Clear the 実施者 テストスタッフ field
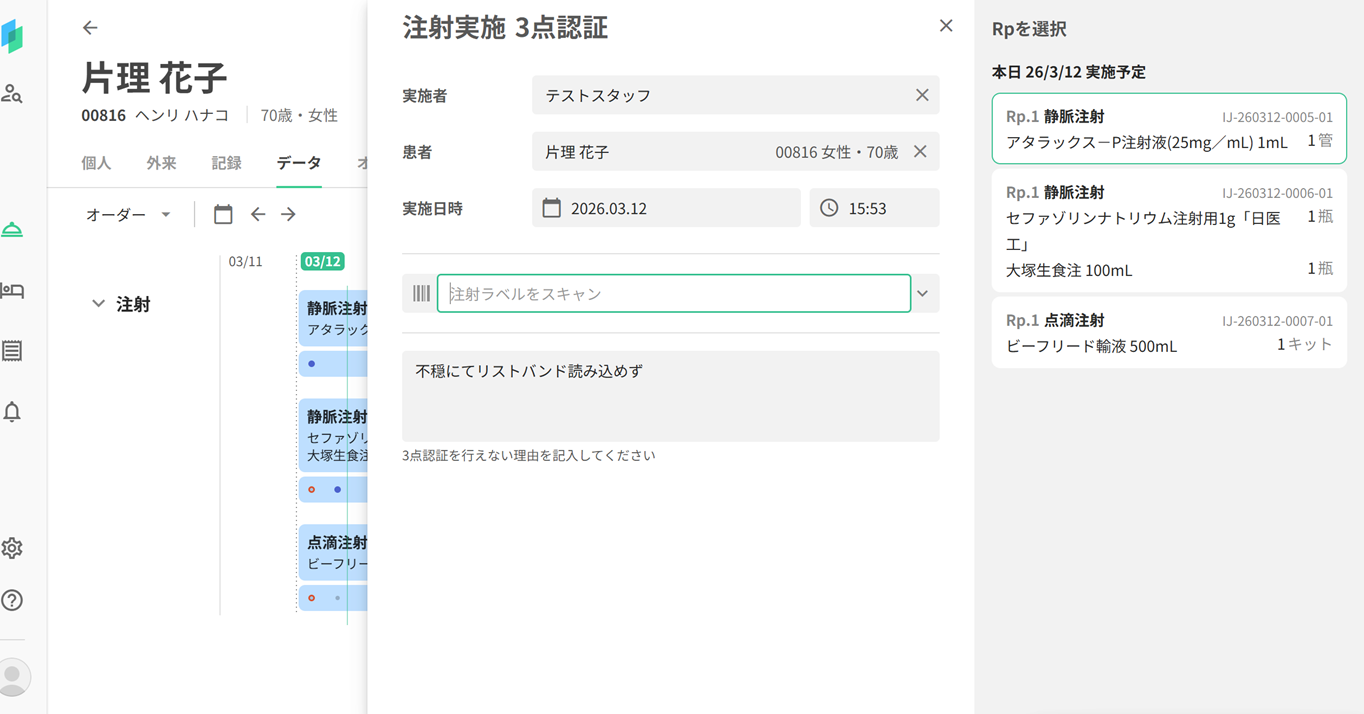 [x=921, y=95]
